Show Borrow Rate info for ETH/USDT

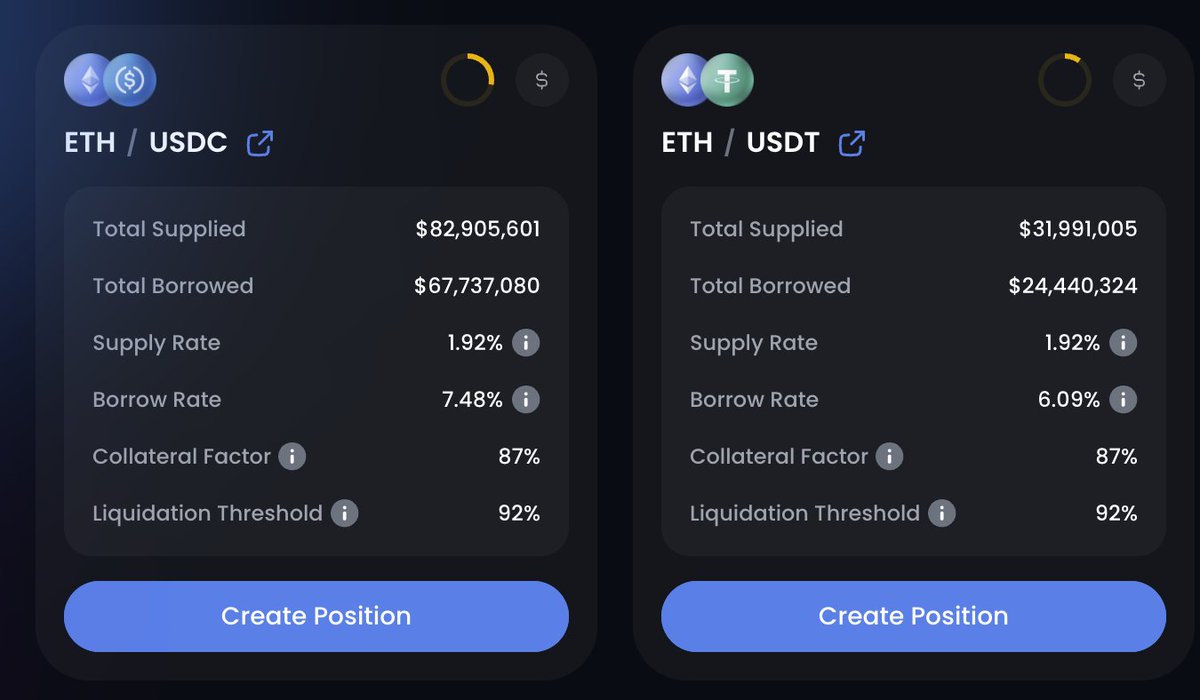point(1123,400)
